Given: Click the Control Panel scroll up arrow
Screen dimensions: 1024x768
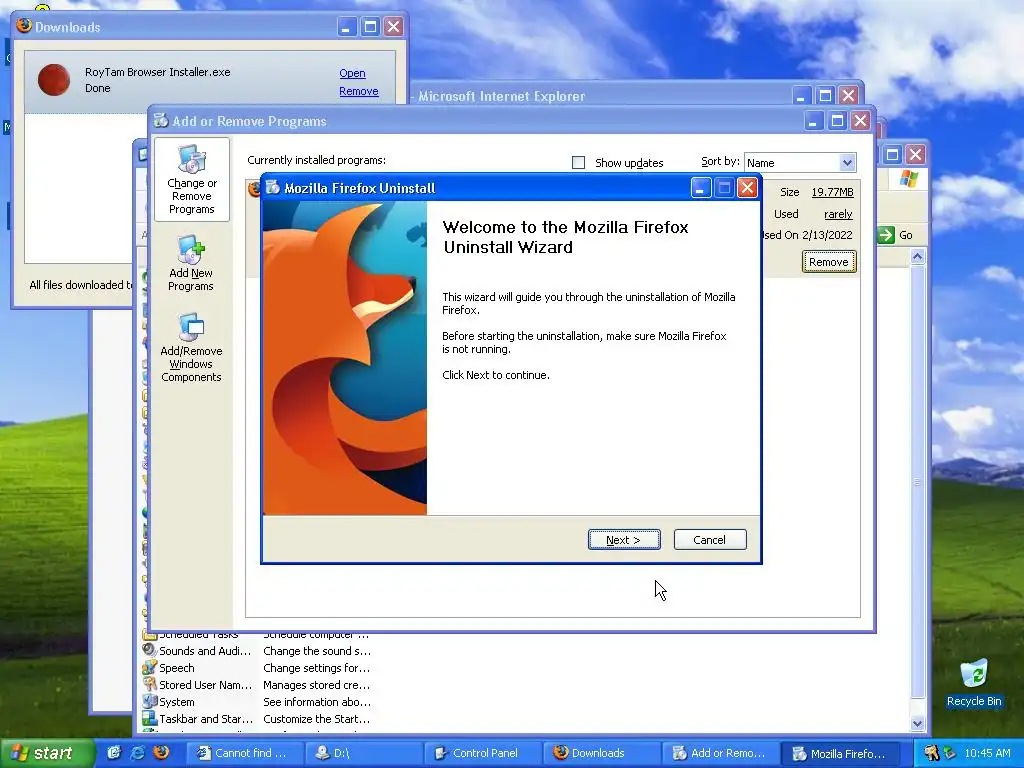Looking at the screenshot, I should [918, 257].
